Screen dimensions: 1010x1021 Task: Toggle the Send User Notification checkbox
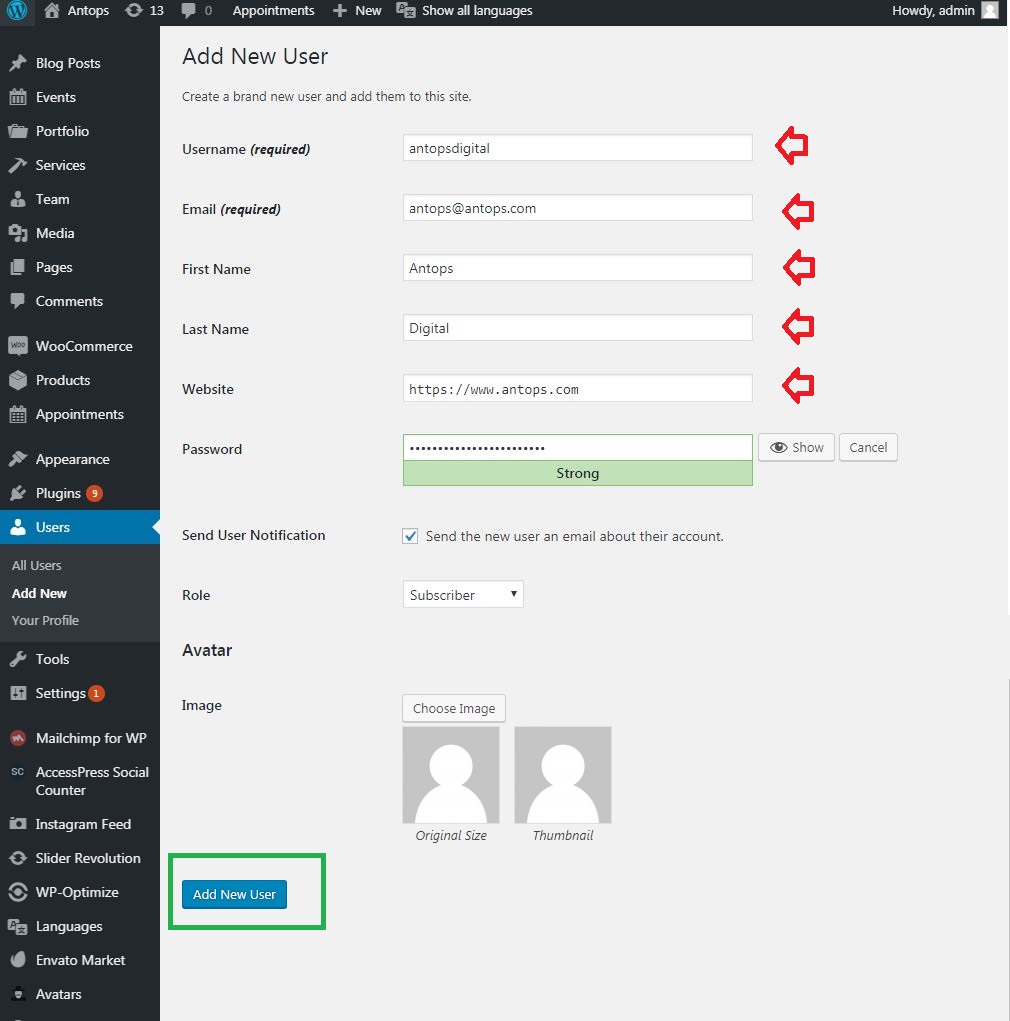(410, 537)
